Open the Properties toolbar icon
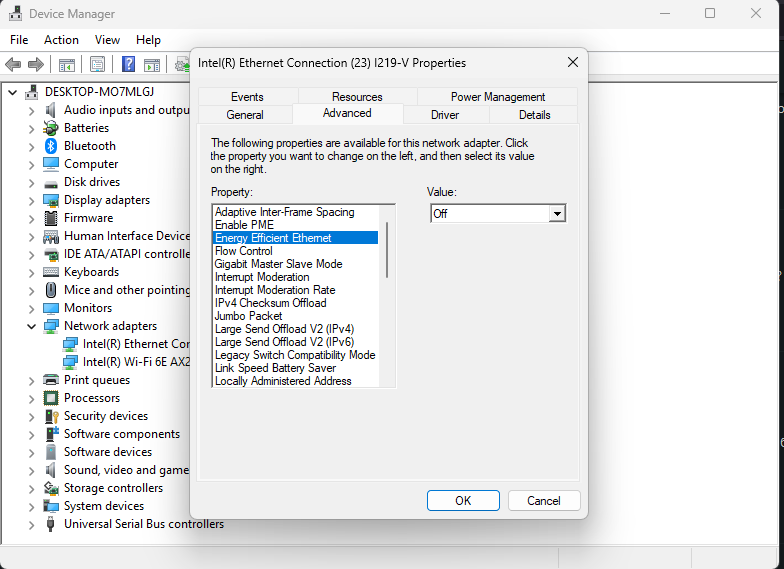 (x=98, y=64)
